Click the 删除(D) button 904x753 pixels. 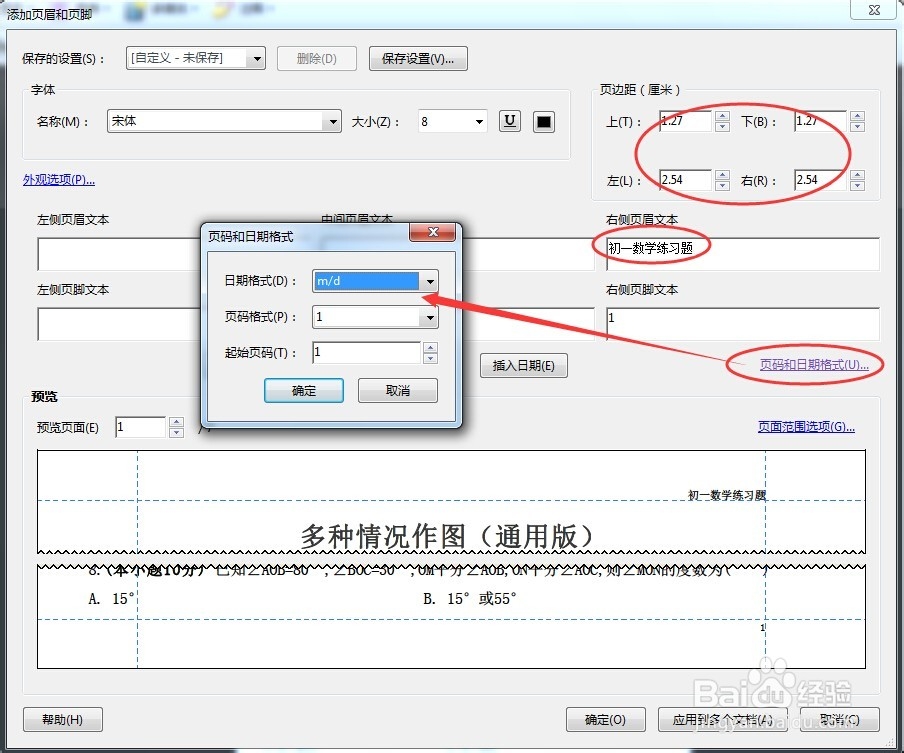(316, 58)
